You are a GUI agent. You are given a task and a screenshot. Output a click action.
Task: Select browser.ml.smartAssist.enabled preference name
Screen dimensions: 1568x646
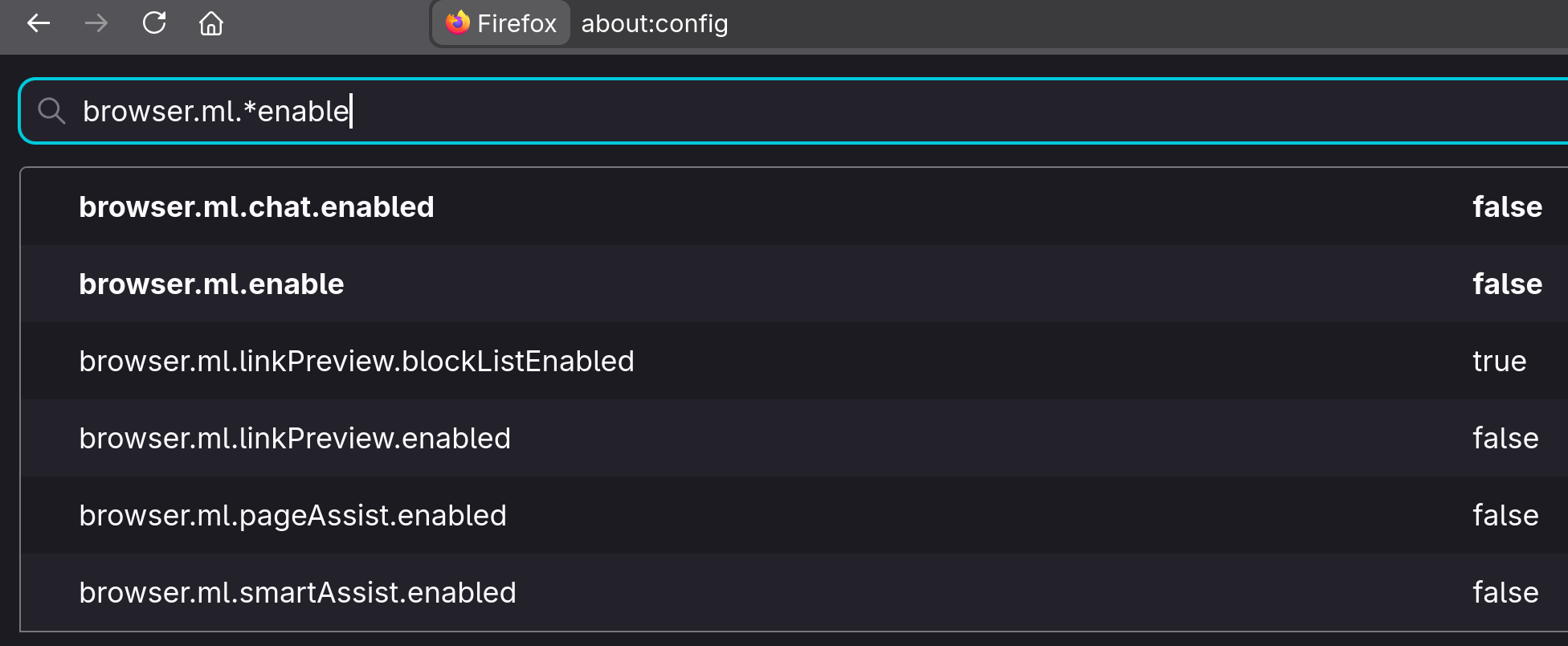(x=297, y=593)
